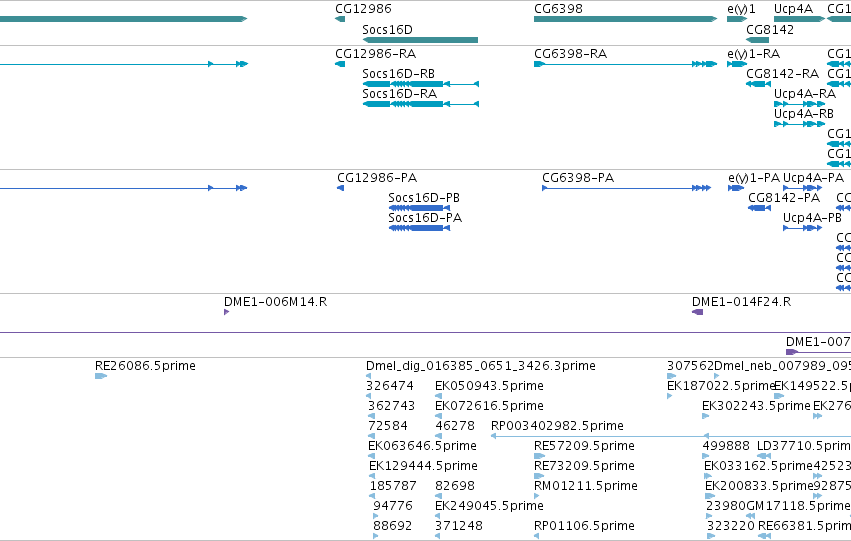This screenshot has height=541, width=851.
Task: Click the EK129444.5prime label
Action: [423, 466]
